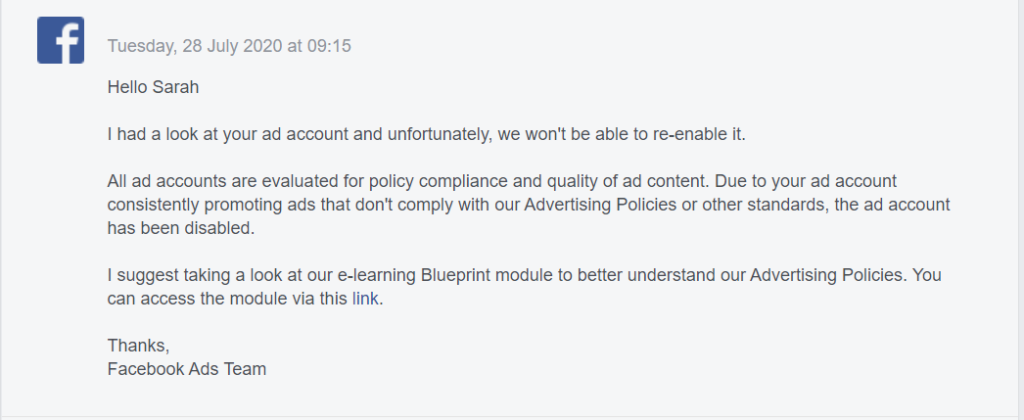This screenshot has height=420, width=1024.
Task: Click the "Thanks," sign-off line
Action: (138, 346)
